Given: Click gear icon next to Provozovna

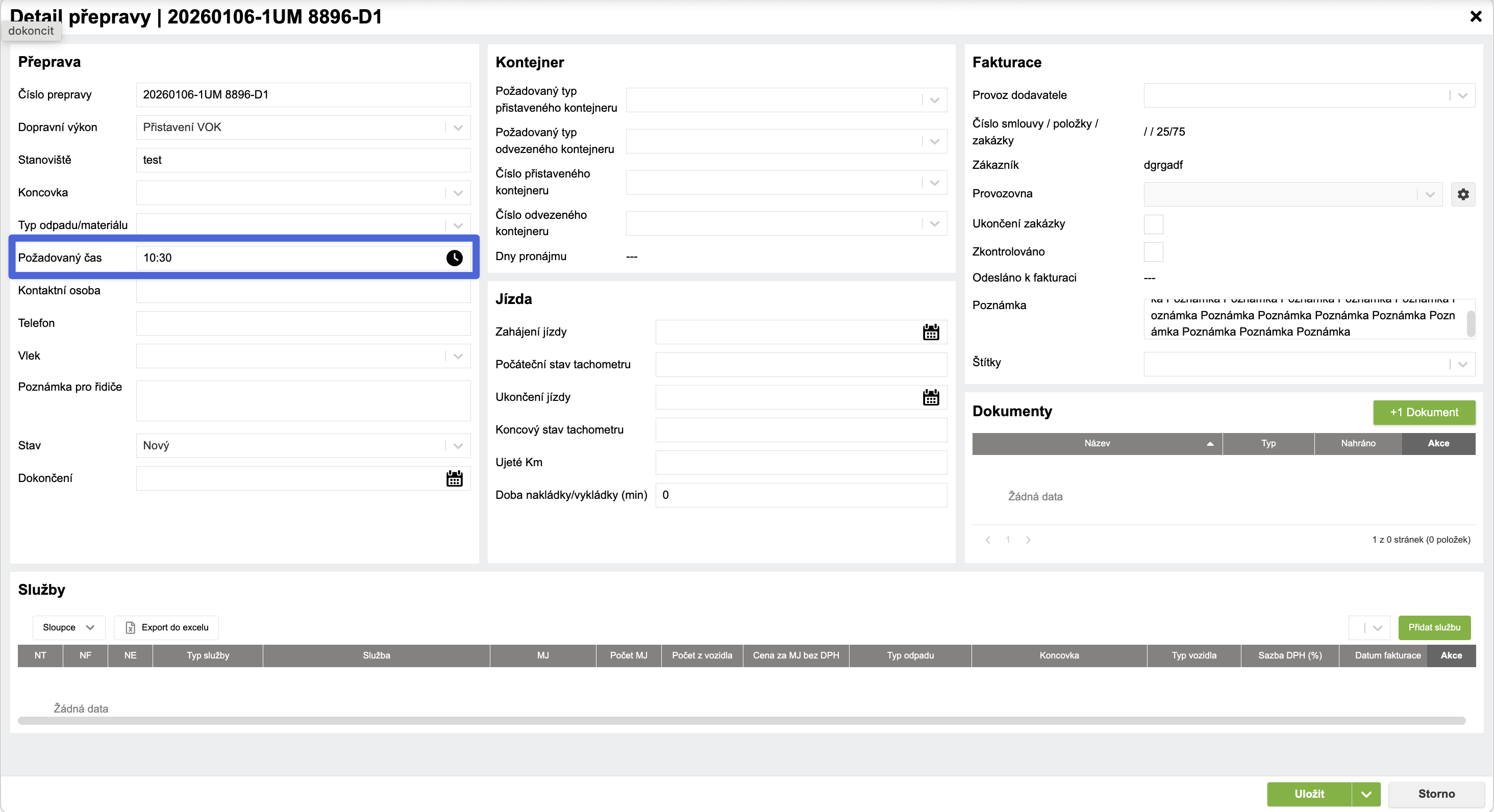Looking at the screenshot, I should (x=1463, y=194).
